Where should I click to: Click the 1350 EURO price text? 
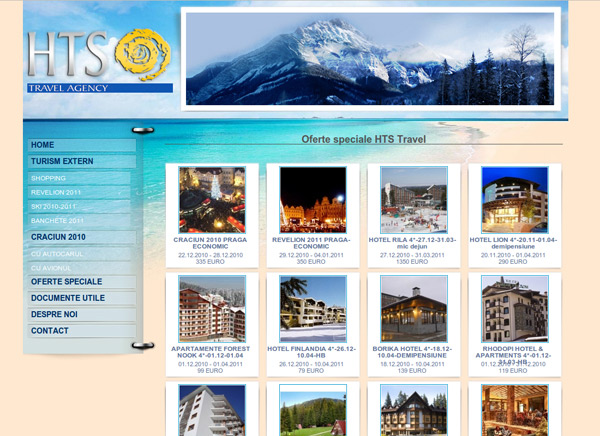click(x=412, y=262)
